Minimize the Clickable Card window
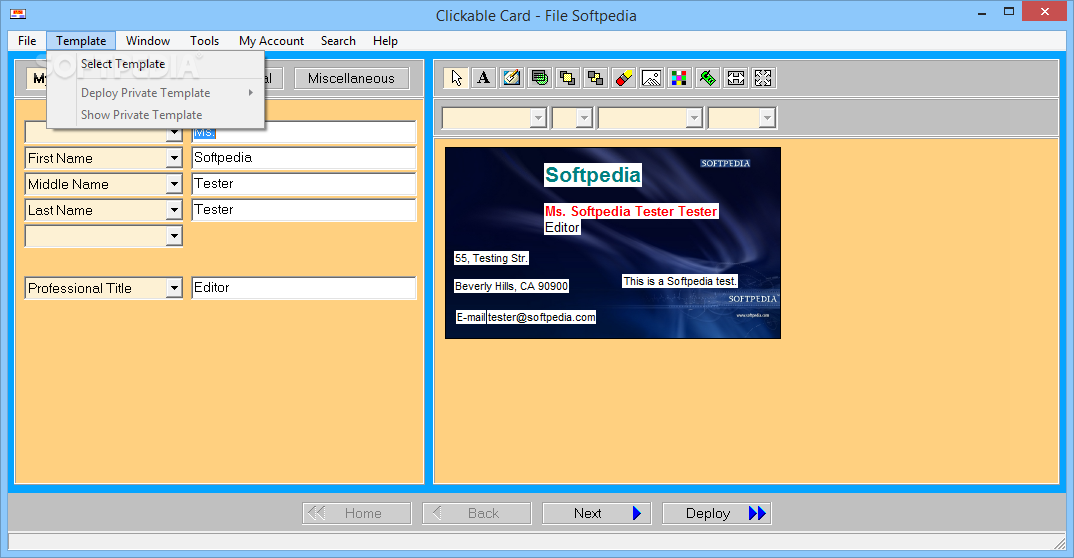 click(x=982, y=12)
